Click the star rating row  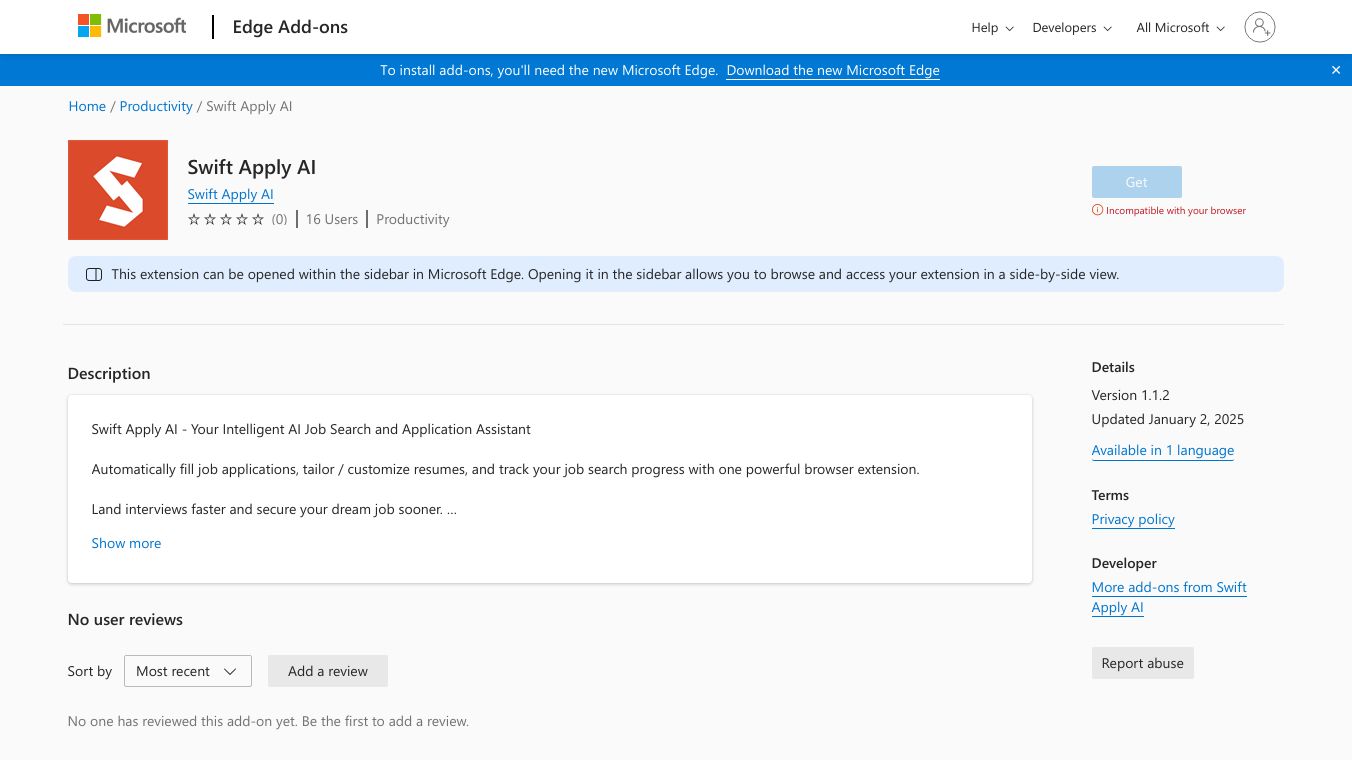[227, 219]
